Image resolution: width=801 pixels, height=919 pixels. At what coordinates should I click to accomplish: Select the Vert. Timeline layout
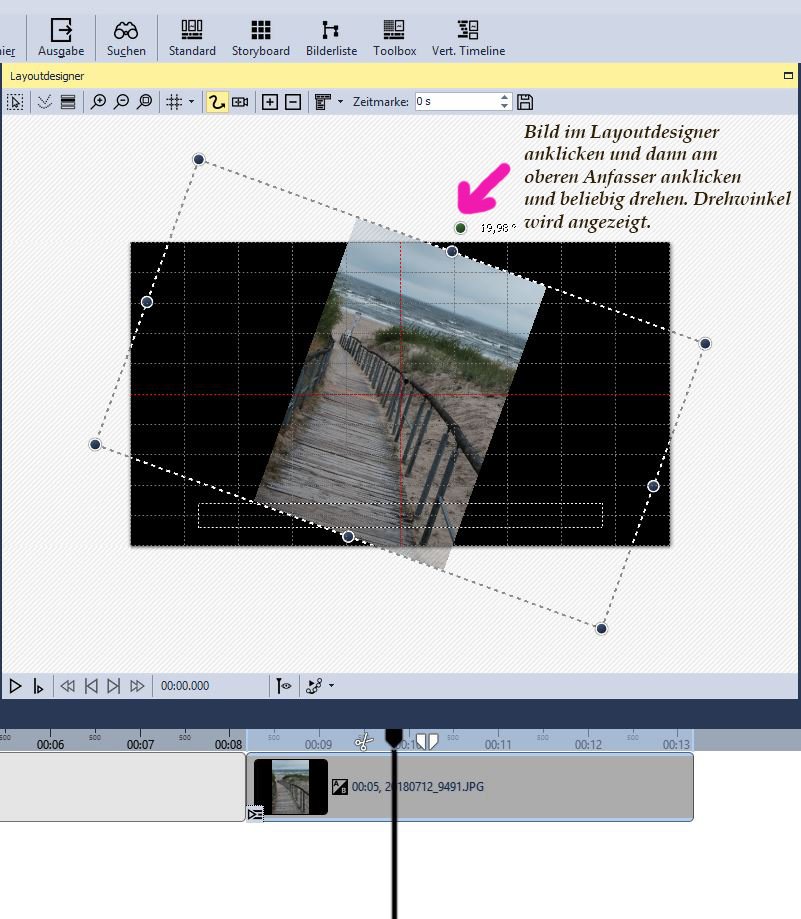point(468,37)
